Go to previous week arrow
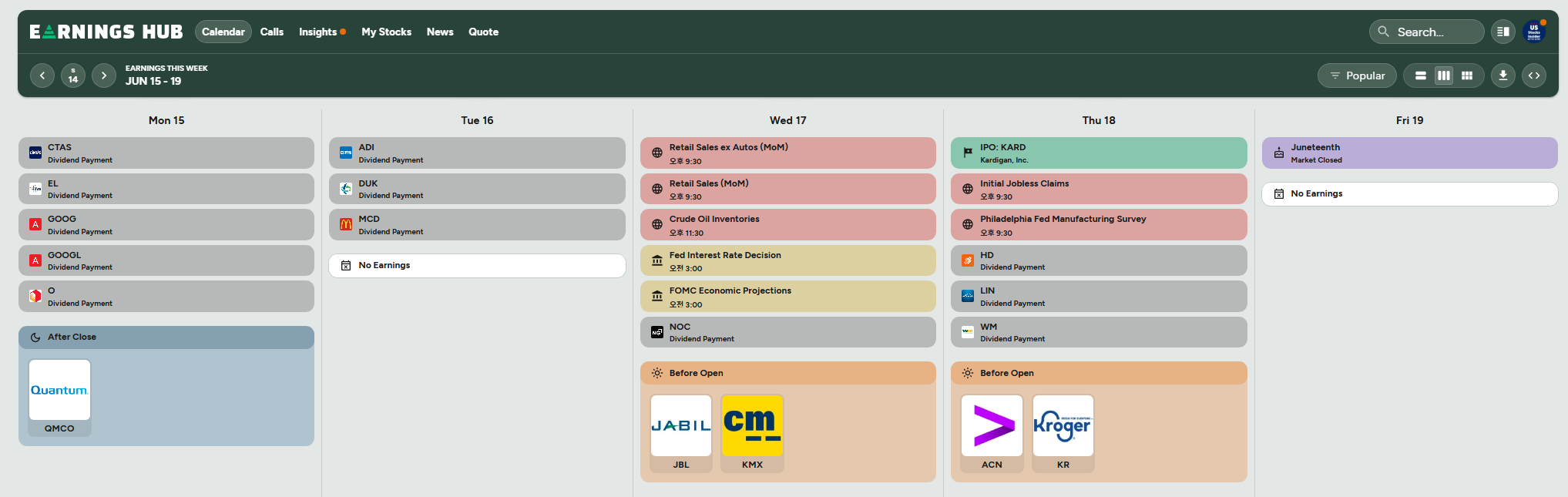 42,76
